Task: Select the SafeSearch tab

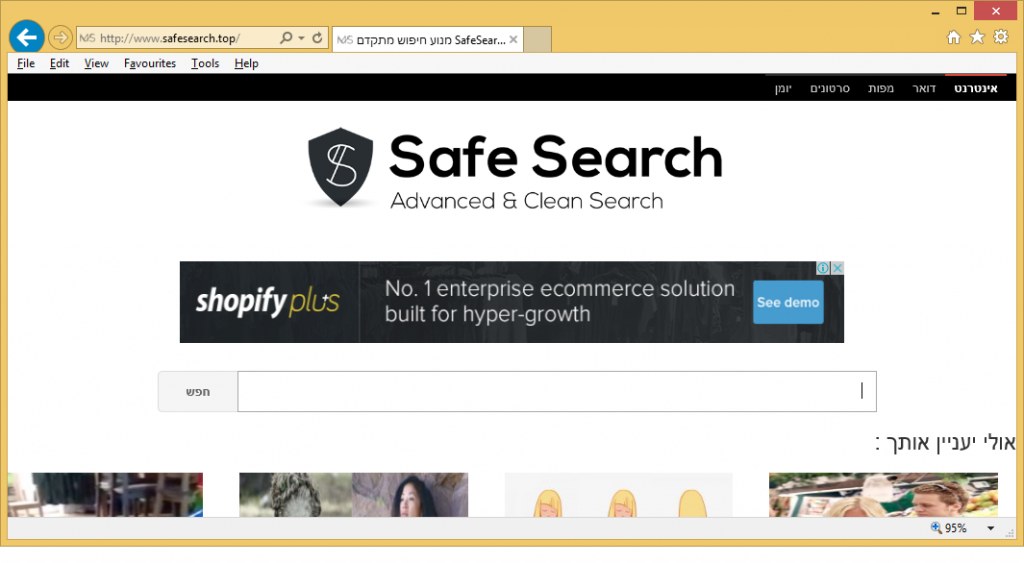Action: tap(428, 40)
